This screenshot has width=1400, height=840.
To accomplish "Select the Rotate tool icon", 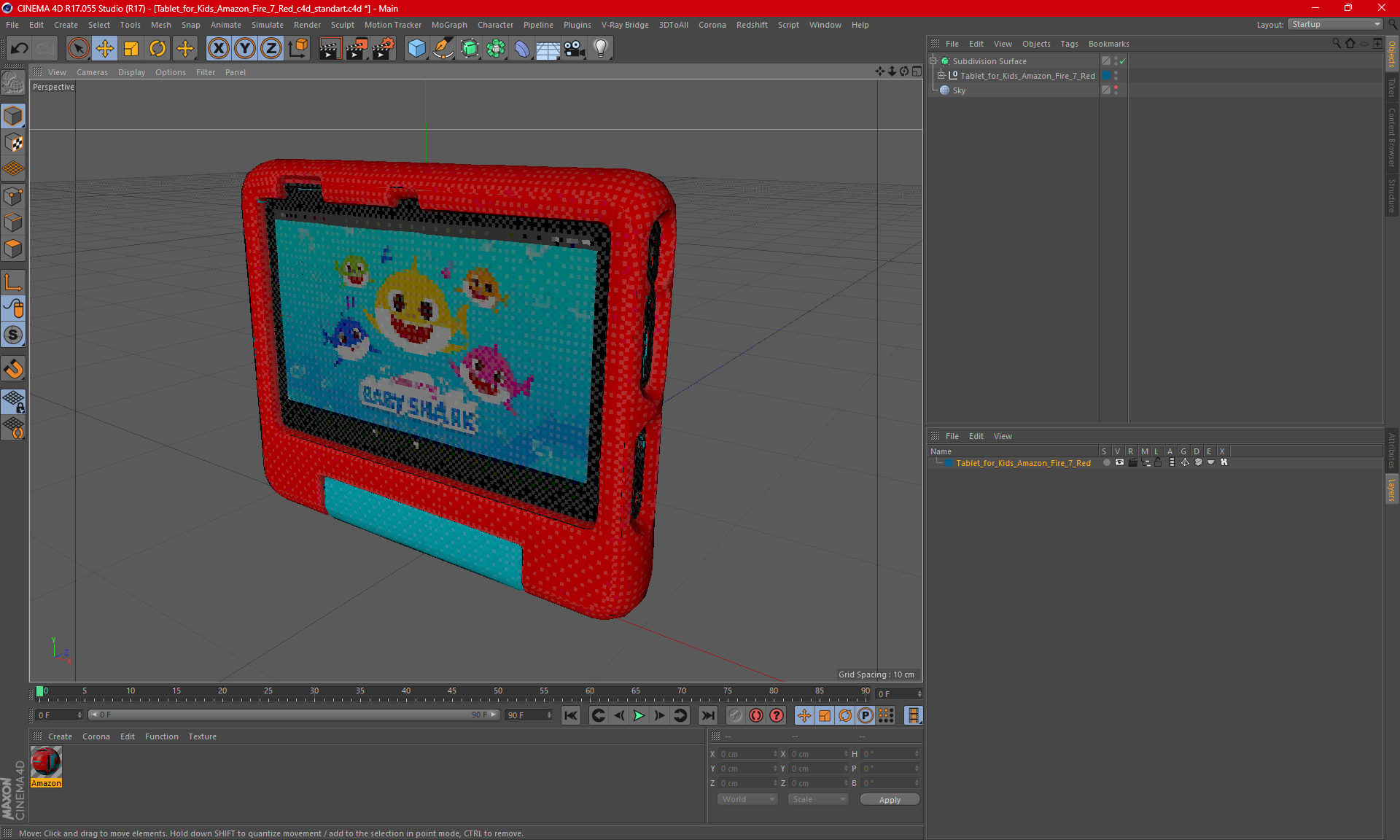I will coord(157,48).
